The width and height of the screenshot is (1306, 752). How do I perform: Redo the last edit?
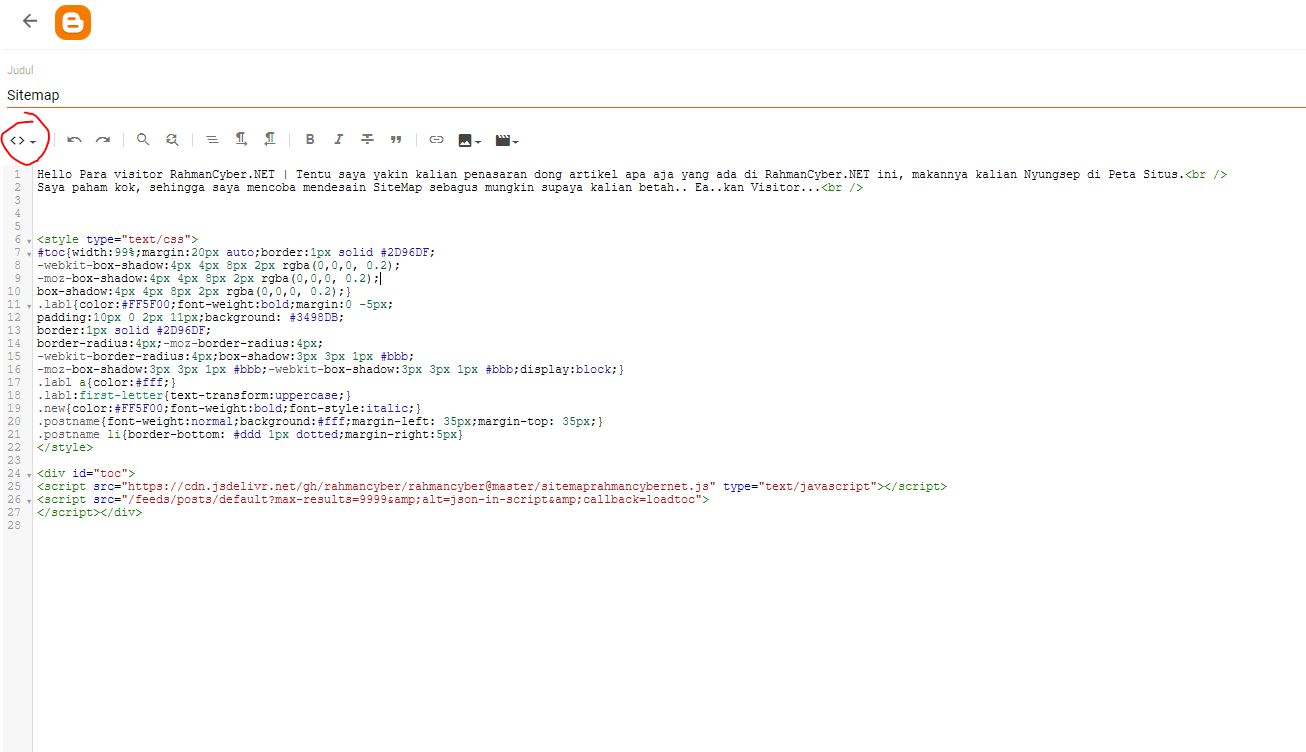pos(102,141)
